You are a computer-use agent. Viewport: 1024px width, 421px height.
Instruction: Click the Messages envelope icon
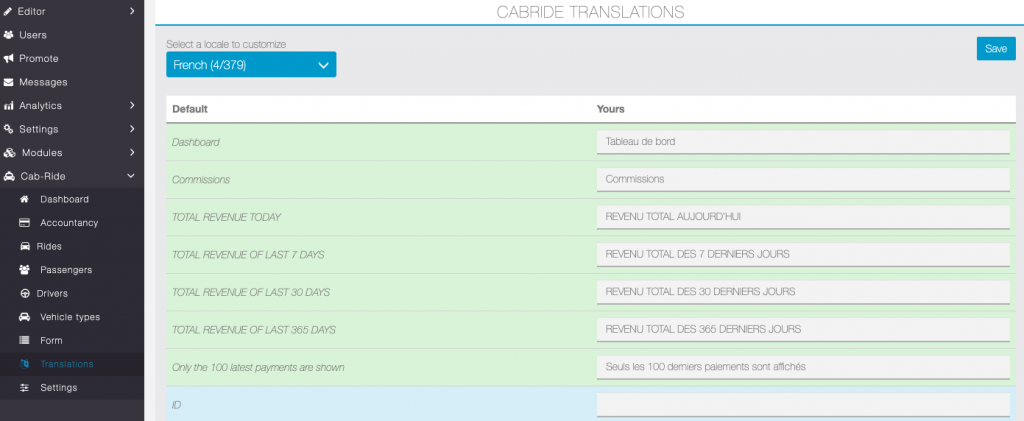pyautogui.click(x=9, y=82)
